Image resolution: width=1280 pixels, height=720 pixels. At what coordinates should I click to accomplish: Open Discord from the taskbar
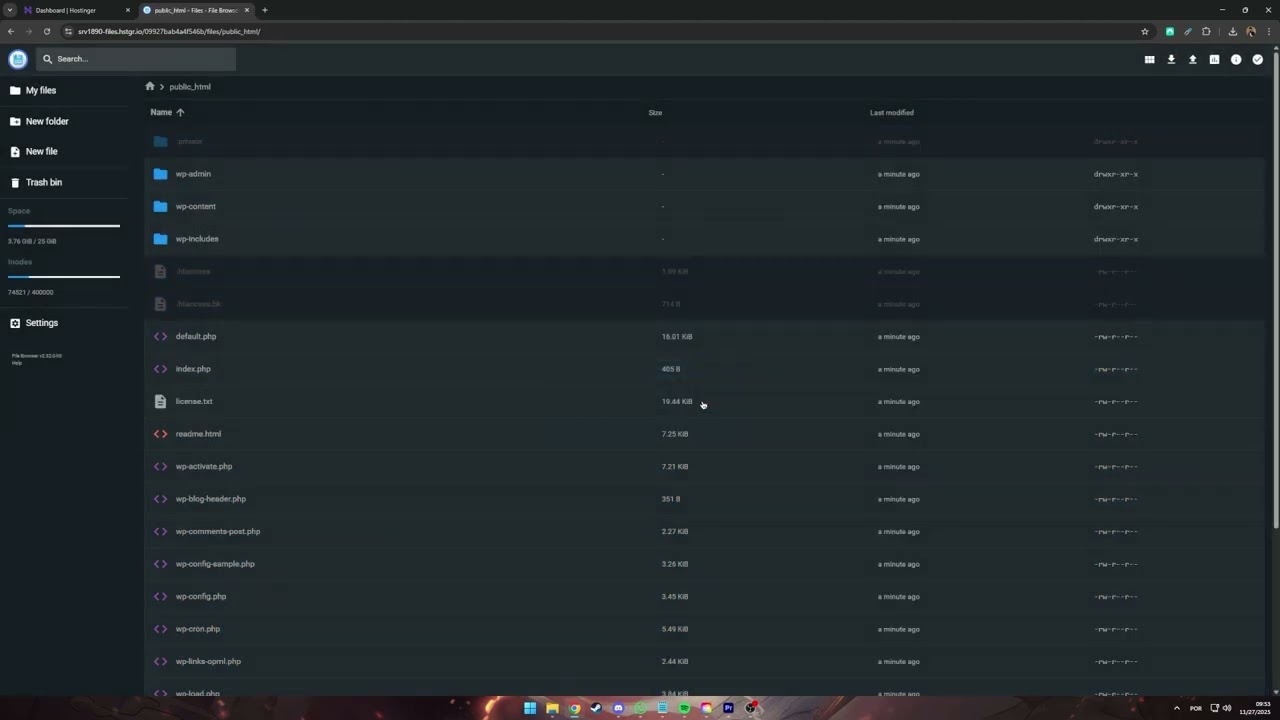coord(618,708)
